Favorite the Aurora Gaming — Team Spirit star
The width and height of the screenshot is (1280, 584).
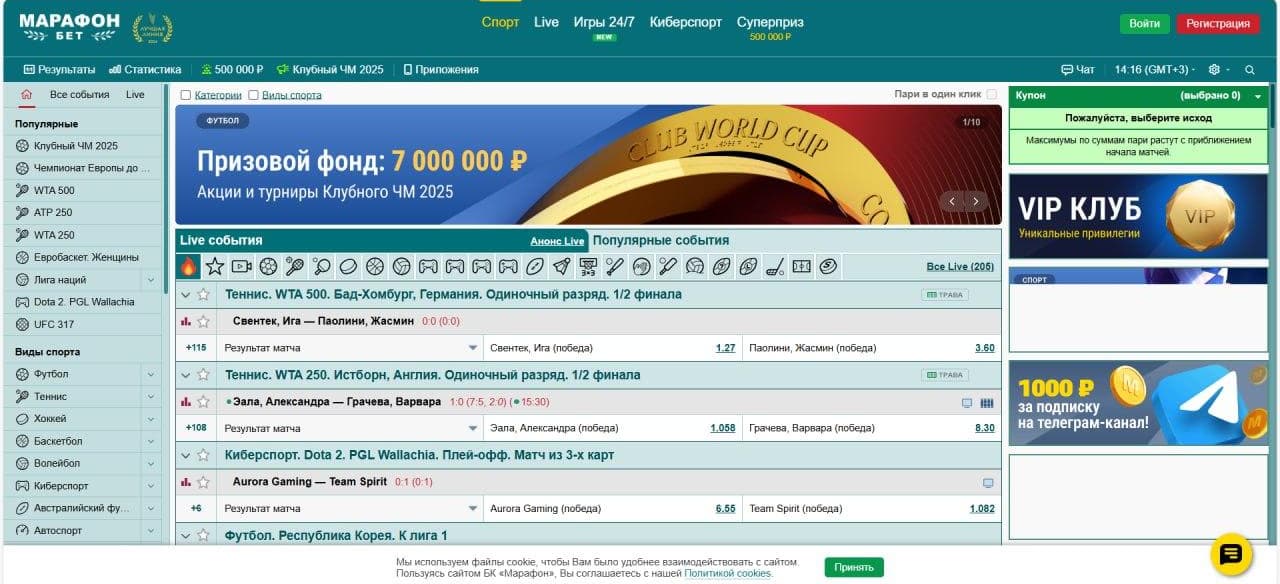tap(203, 482)
